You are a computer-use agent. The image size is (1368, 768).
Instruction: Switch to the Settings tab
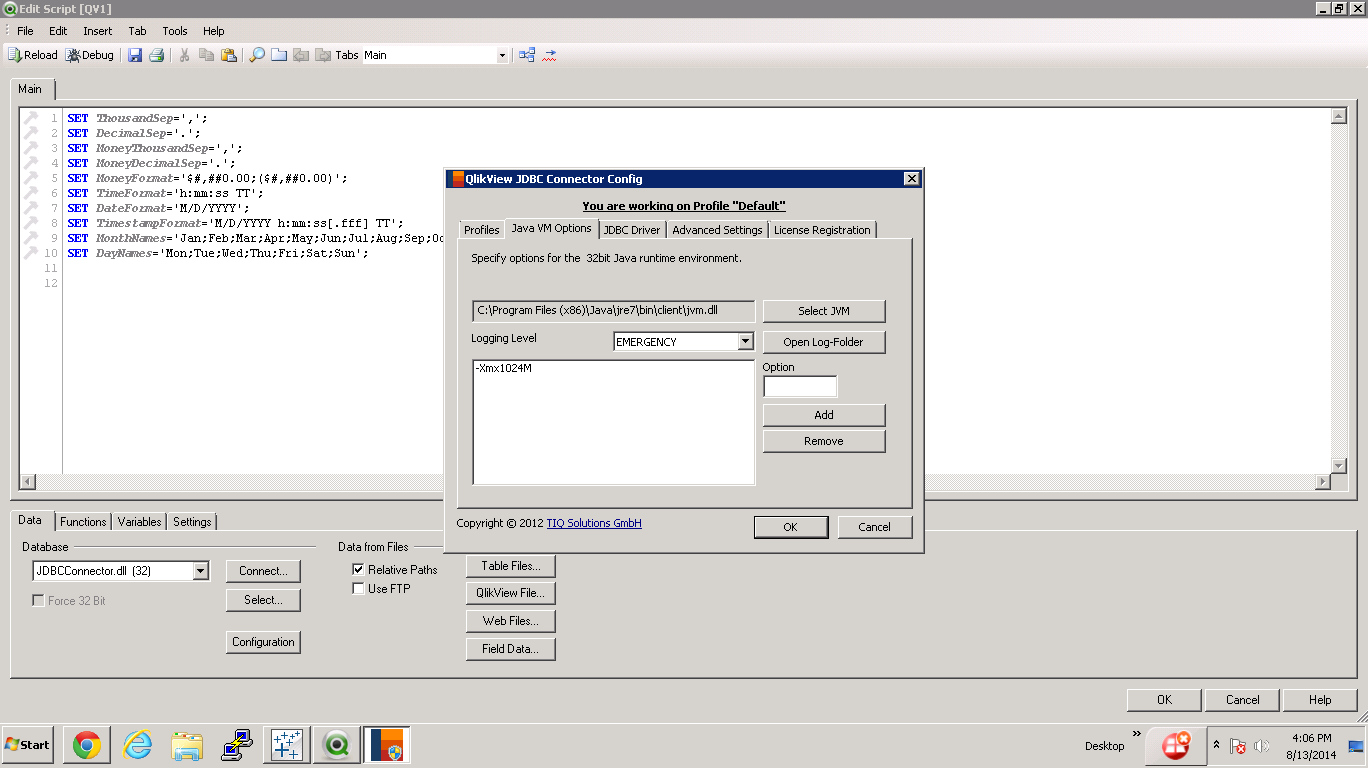point(192,522)
